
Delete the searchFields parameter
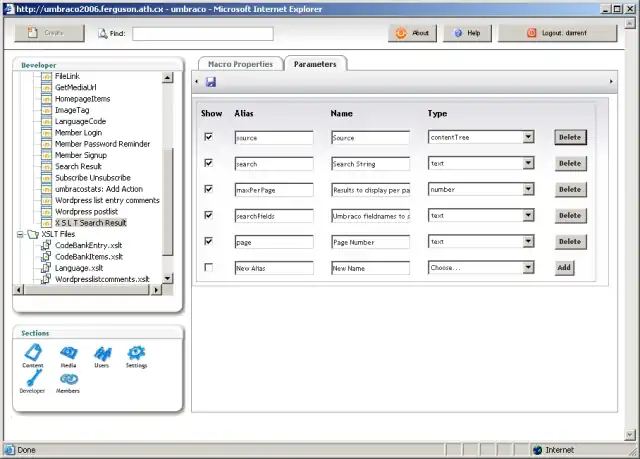point(569,215)
